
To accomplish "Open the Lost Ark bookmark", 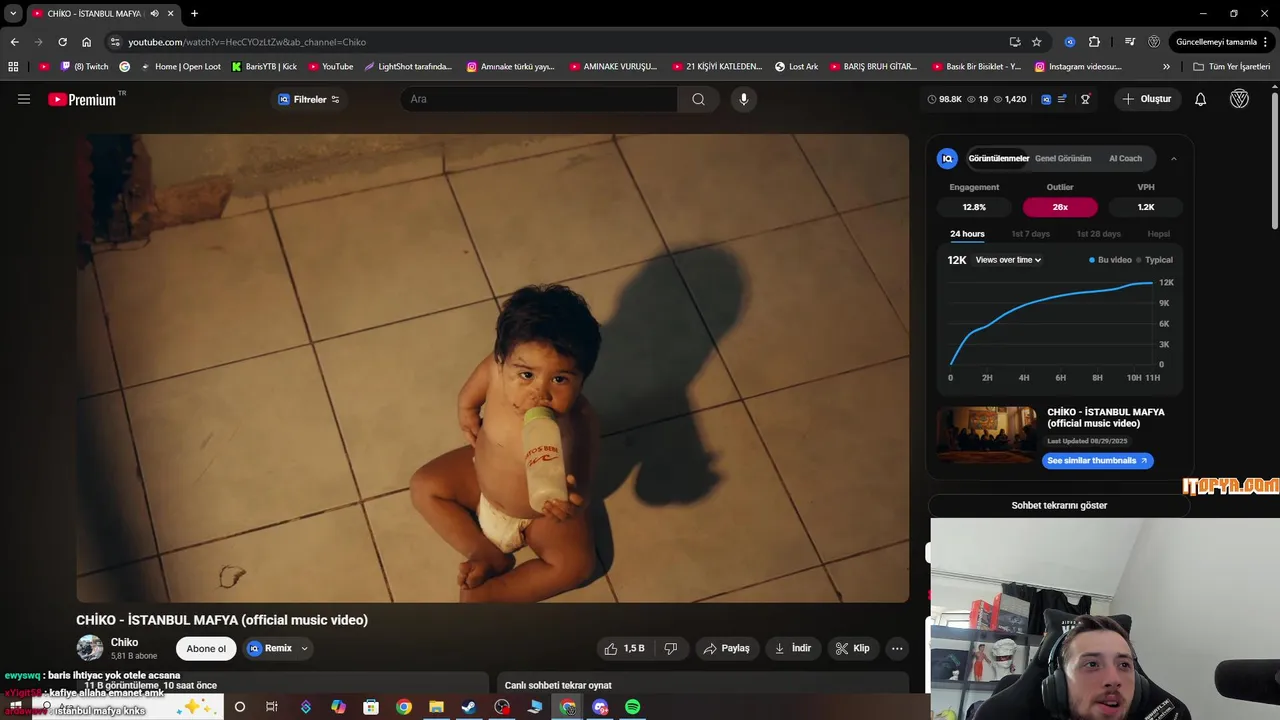I will pyautogui.click(x=796, y=67).
